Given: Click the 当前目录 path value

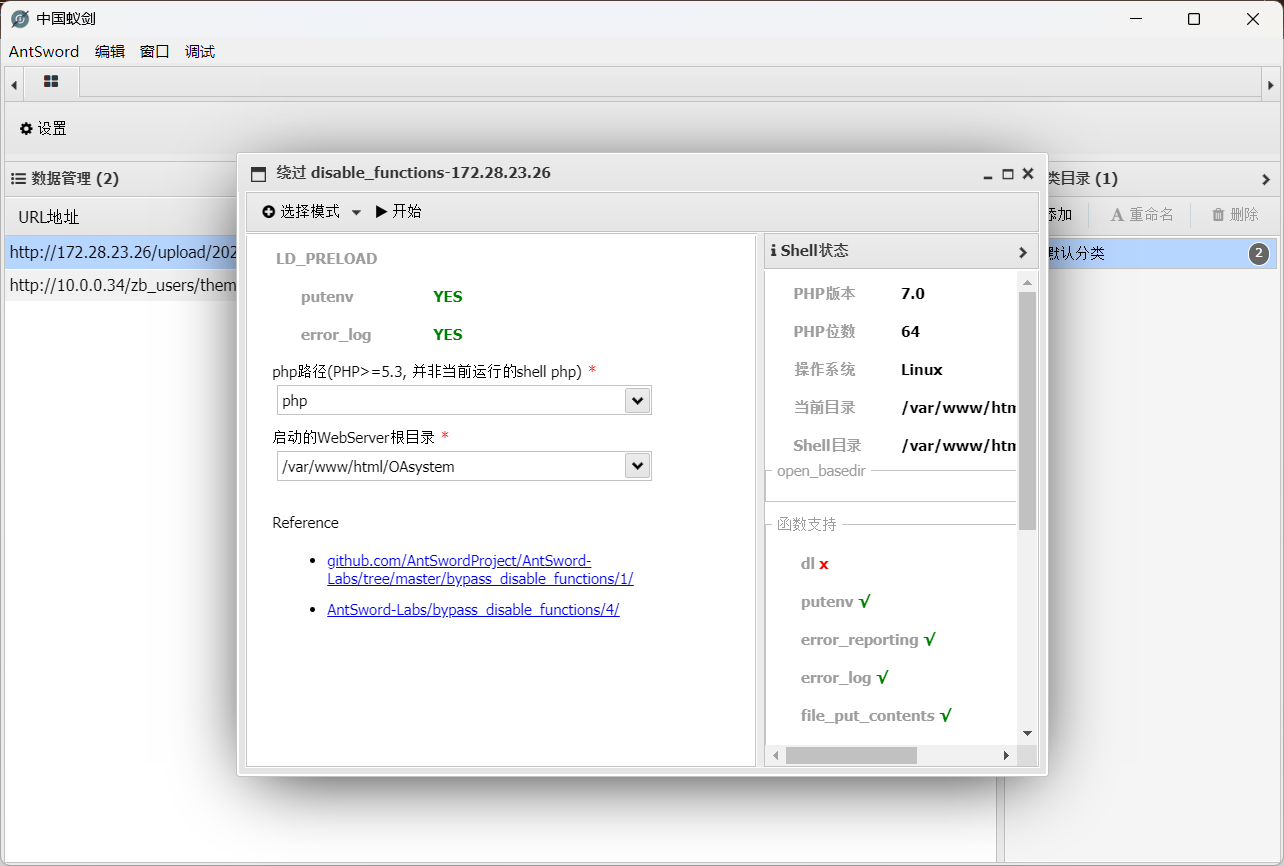Looking at the screenshot, I should (958, 408).
